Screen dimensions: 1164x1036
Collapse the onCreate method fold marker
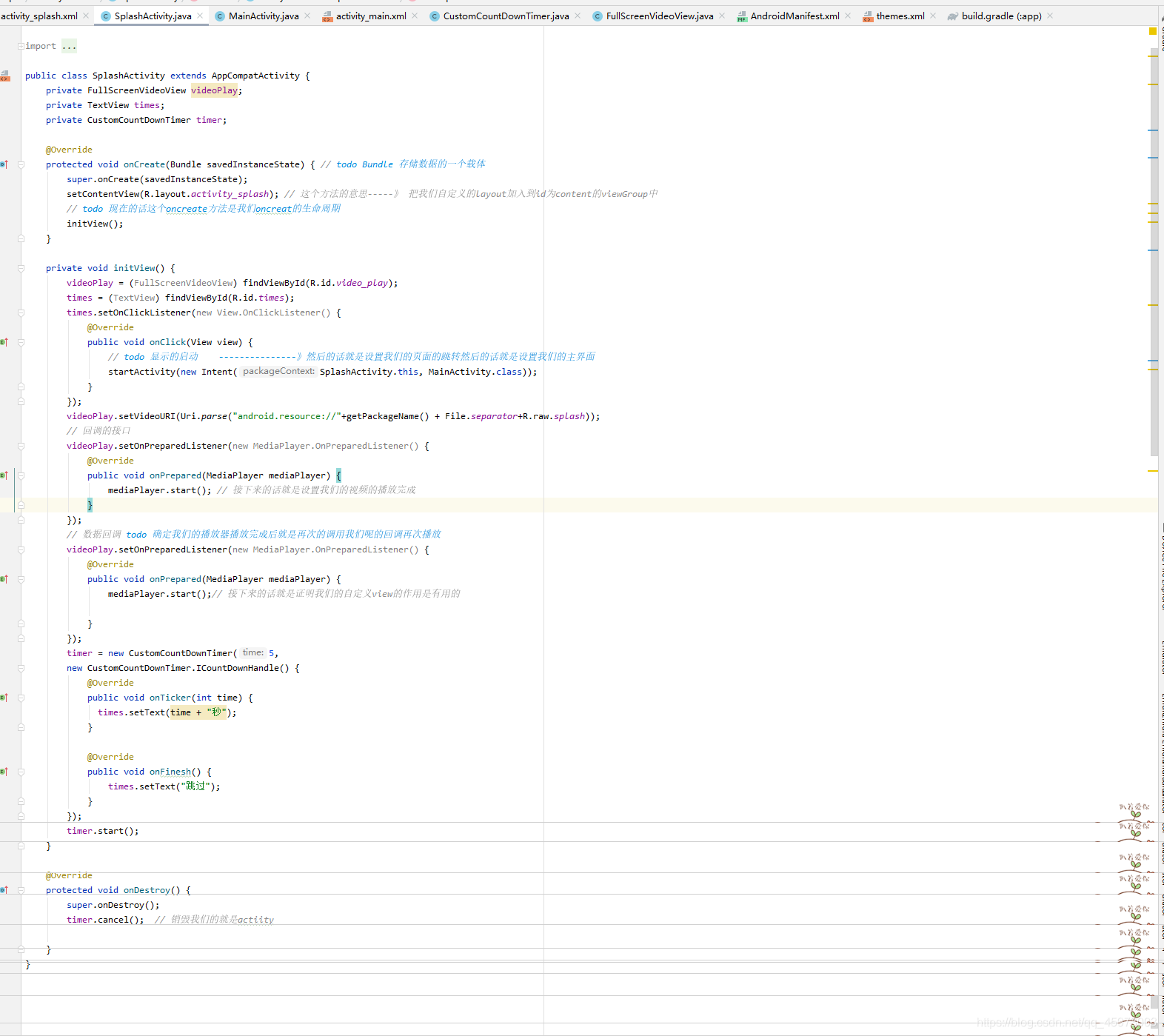(21, 164)
